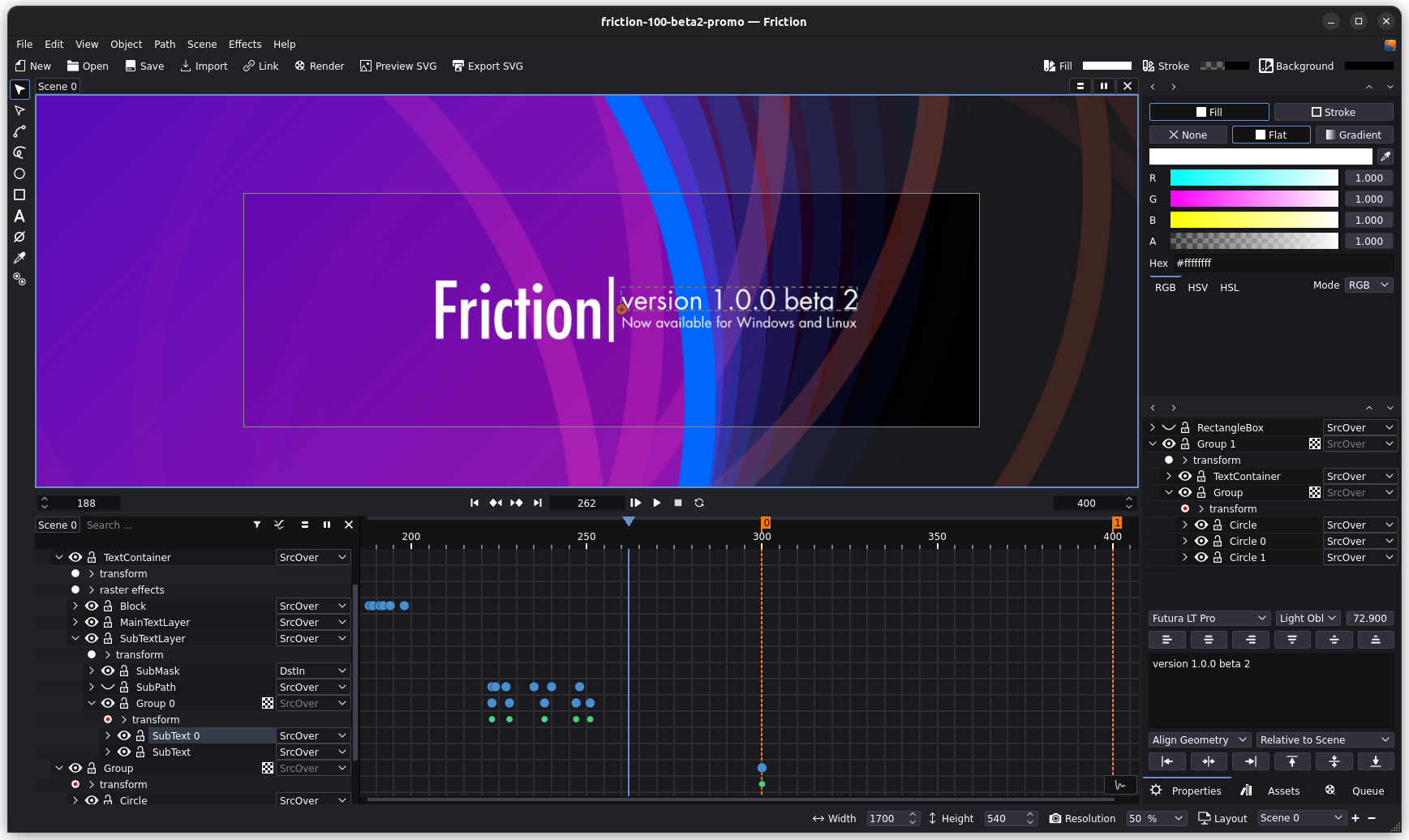Click the cyan Red channel gradient slider
This screenshot has height=840, width=1409.
(1253, 178)
